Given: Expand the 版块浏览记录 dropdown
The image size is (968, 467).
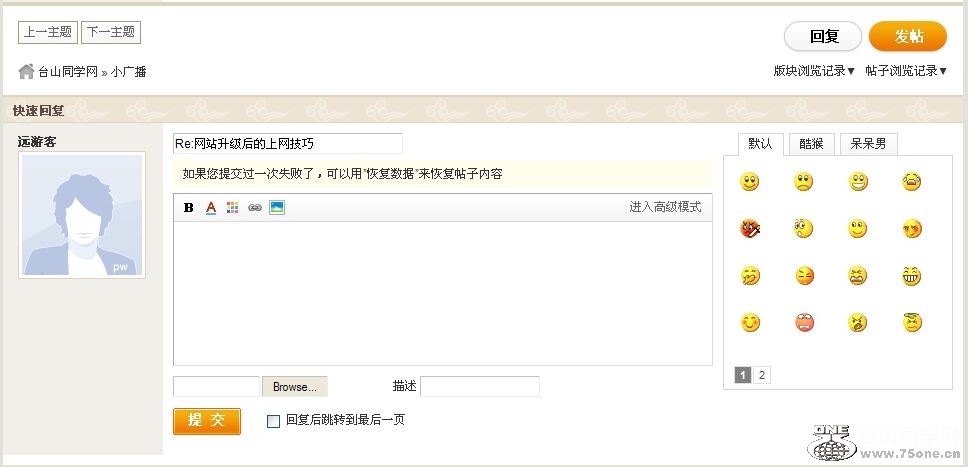Looking at the screenshot, I should (x=814, y=71).
